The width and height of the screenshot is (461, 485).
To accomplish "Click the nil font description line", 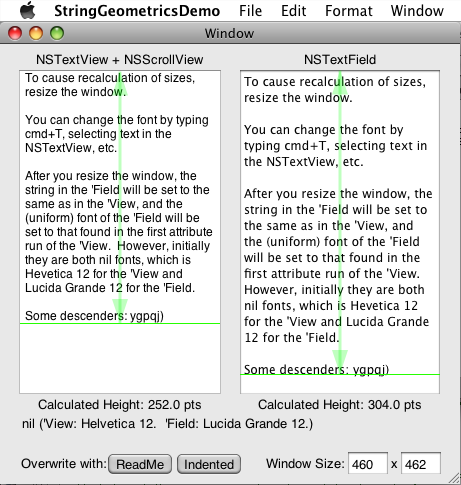I will coord(168,424).
